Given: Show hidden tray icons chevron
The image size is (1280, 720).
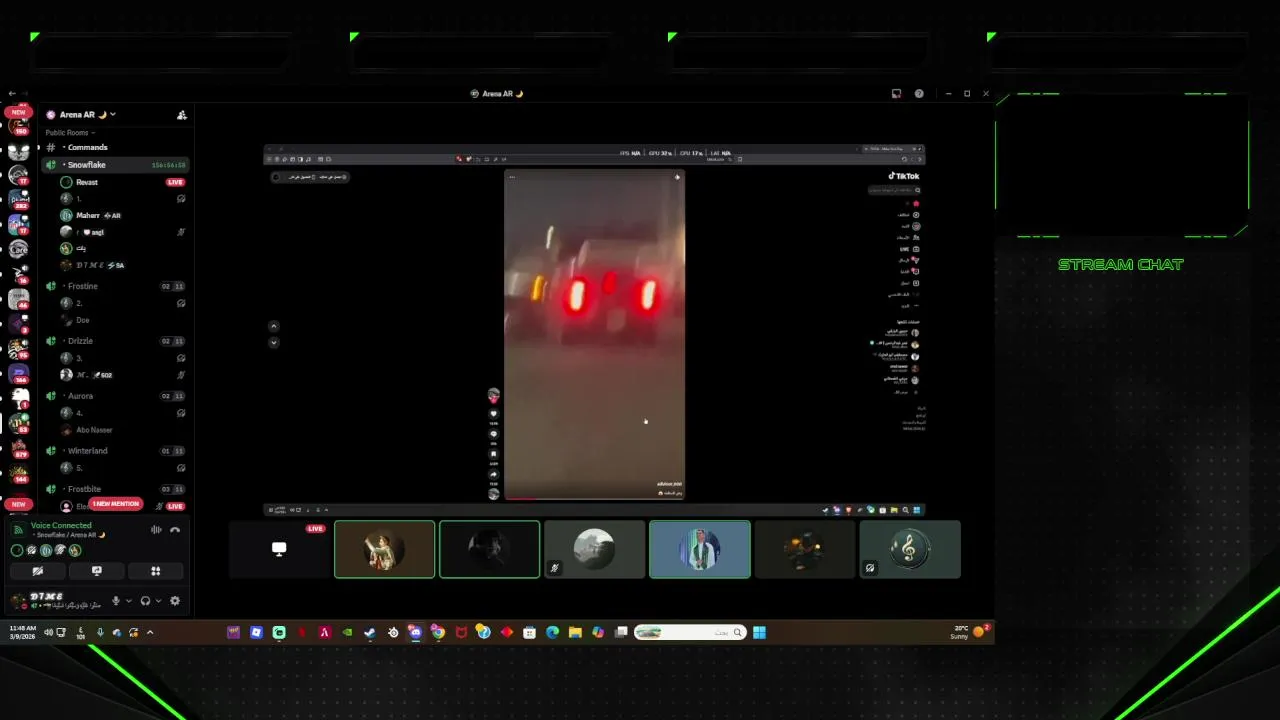Looking at the screenshot, I should click(x=150, y=632).
